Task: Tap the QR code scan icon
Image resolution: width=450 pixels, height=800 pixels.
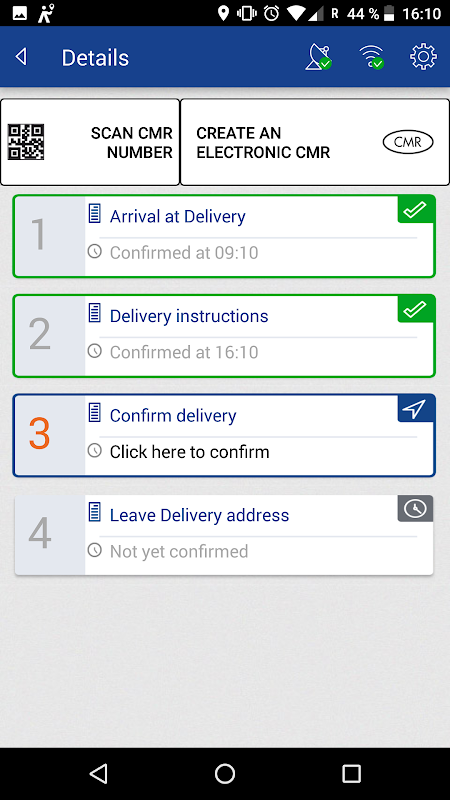Action: [26, 142]
